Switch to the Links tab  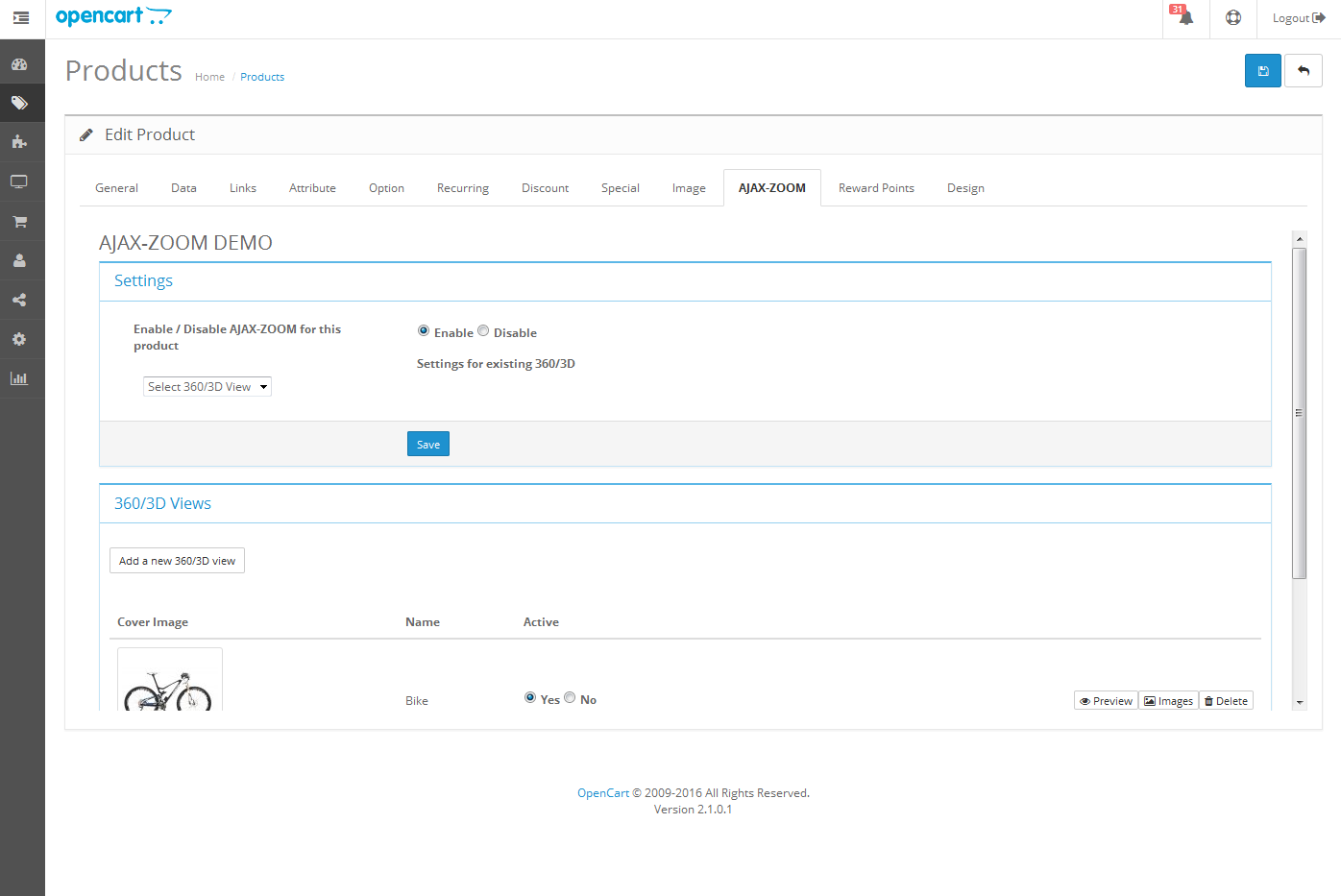point(243,188)
